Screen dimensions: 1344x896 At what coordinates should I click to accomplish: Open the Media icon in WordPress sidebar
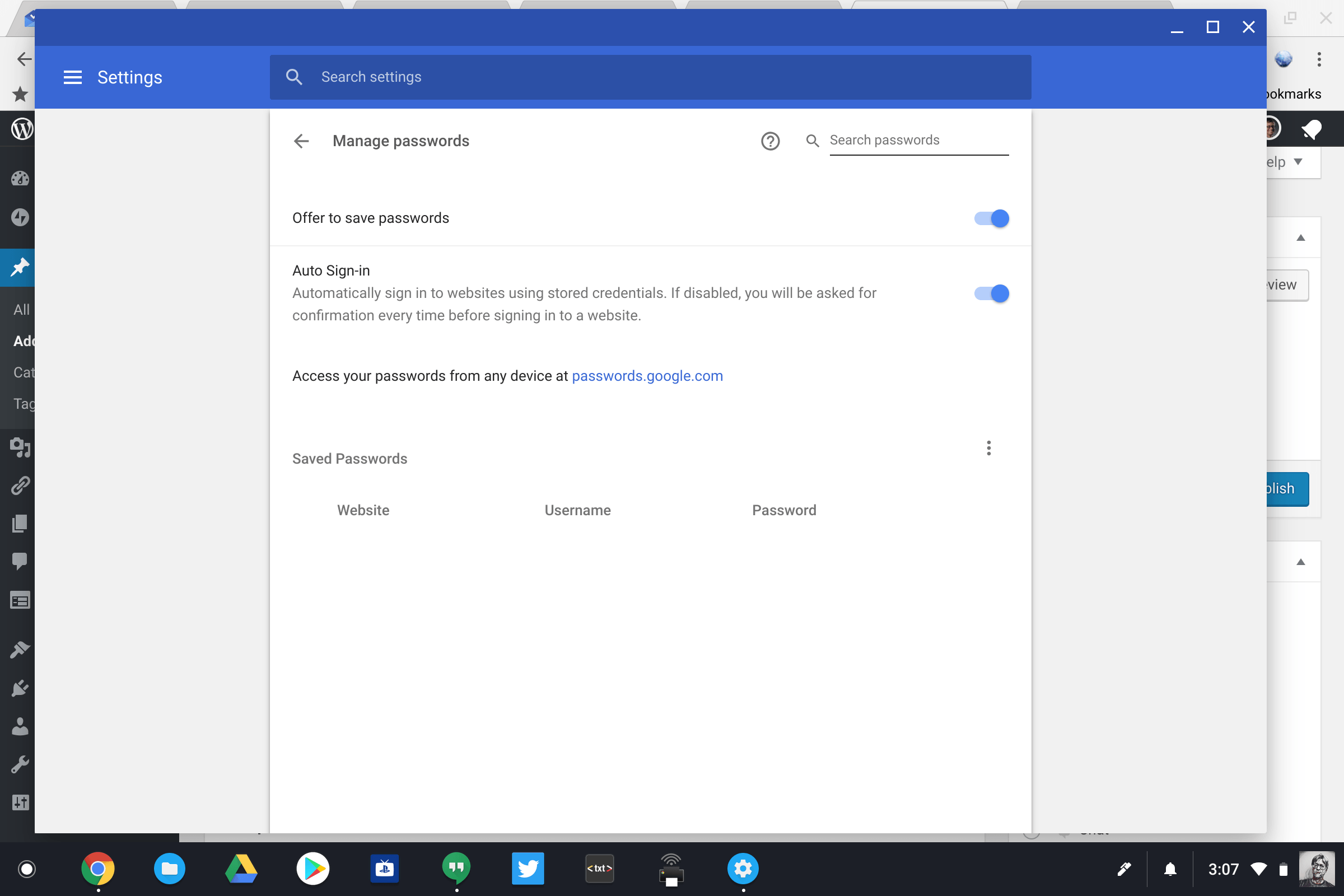[20, 447]
